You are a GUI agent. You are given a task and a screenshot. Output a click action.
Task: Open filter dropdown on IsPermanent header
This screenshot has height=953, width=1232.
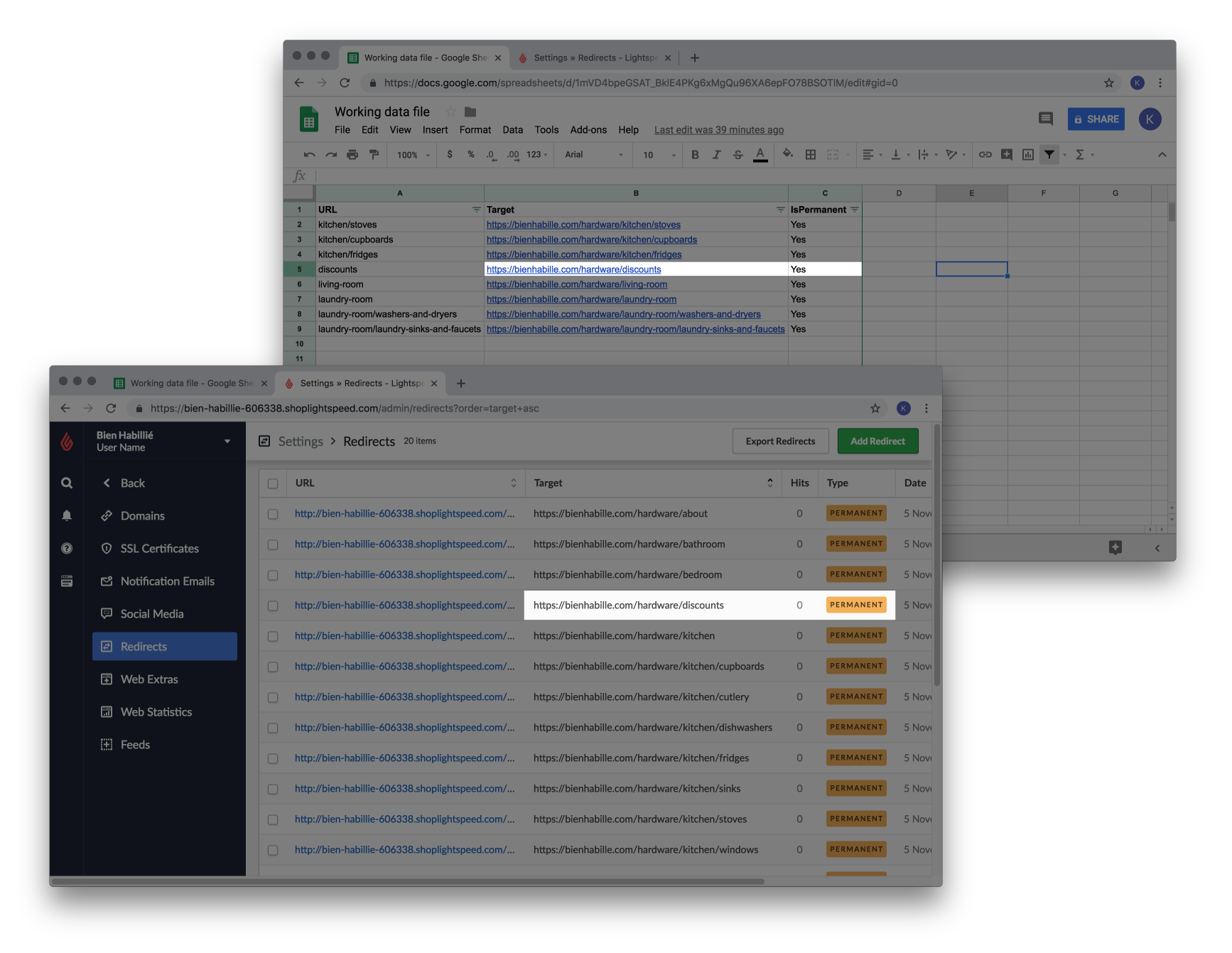(x=855, y=210)
